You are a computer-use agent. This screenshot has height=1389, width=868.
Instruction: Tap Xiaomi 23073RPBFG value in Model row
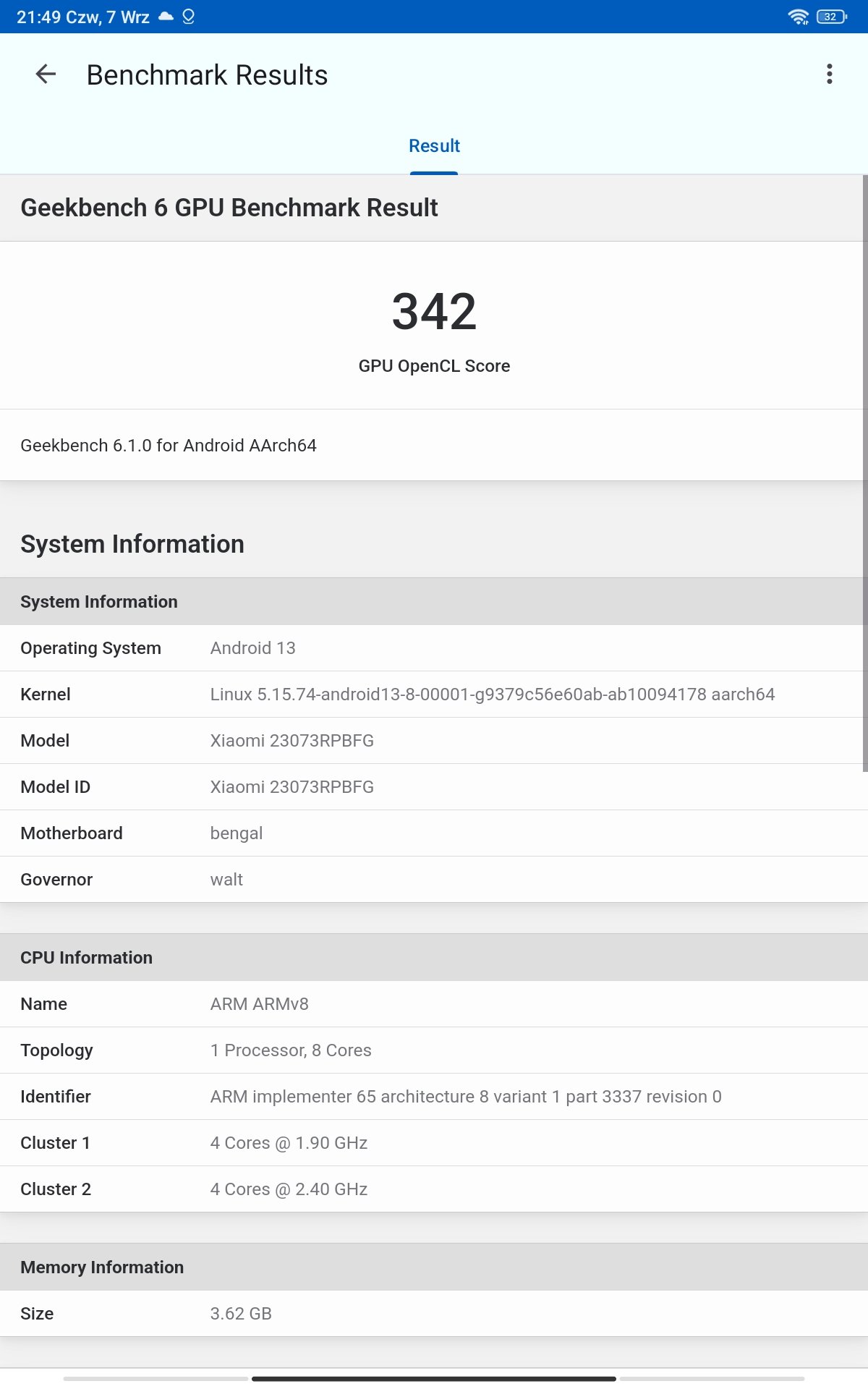292,741
